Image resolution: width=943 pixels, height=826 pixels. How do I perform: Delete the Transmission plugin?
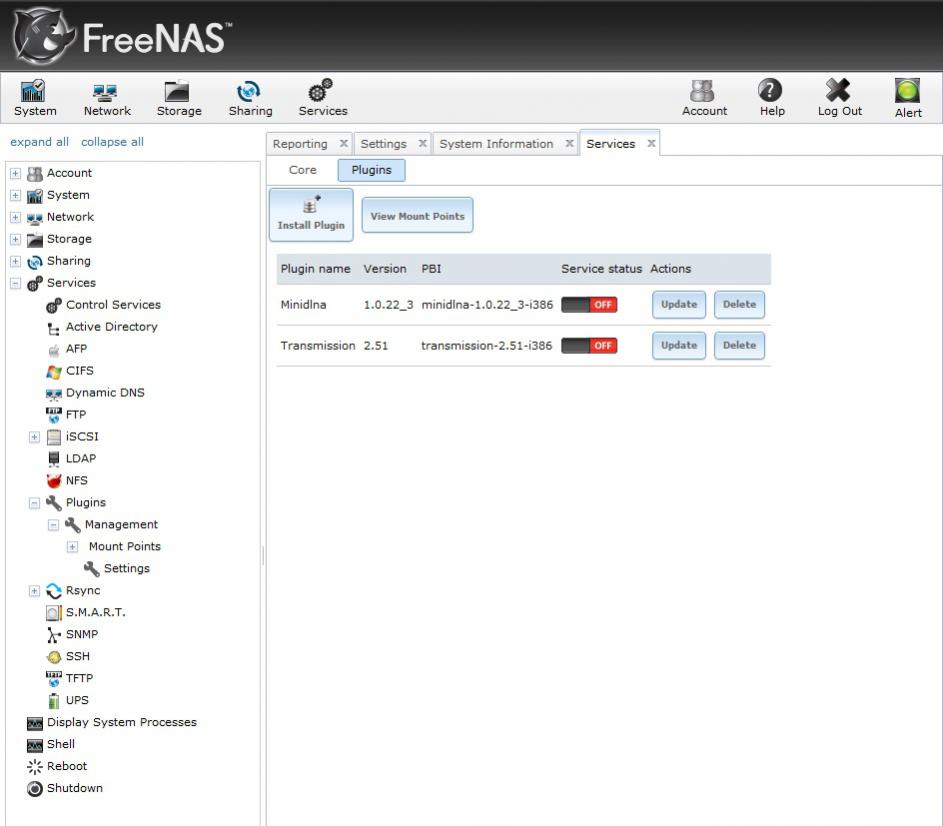point(739,345)
